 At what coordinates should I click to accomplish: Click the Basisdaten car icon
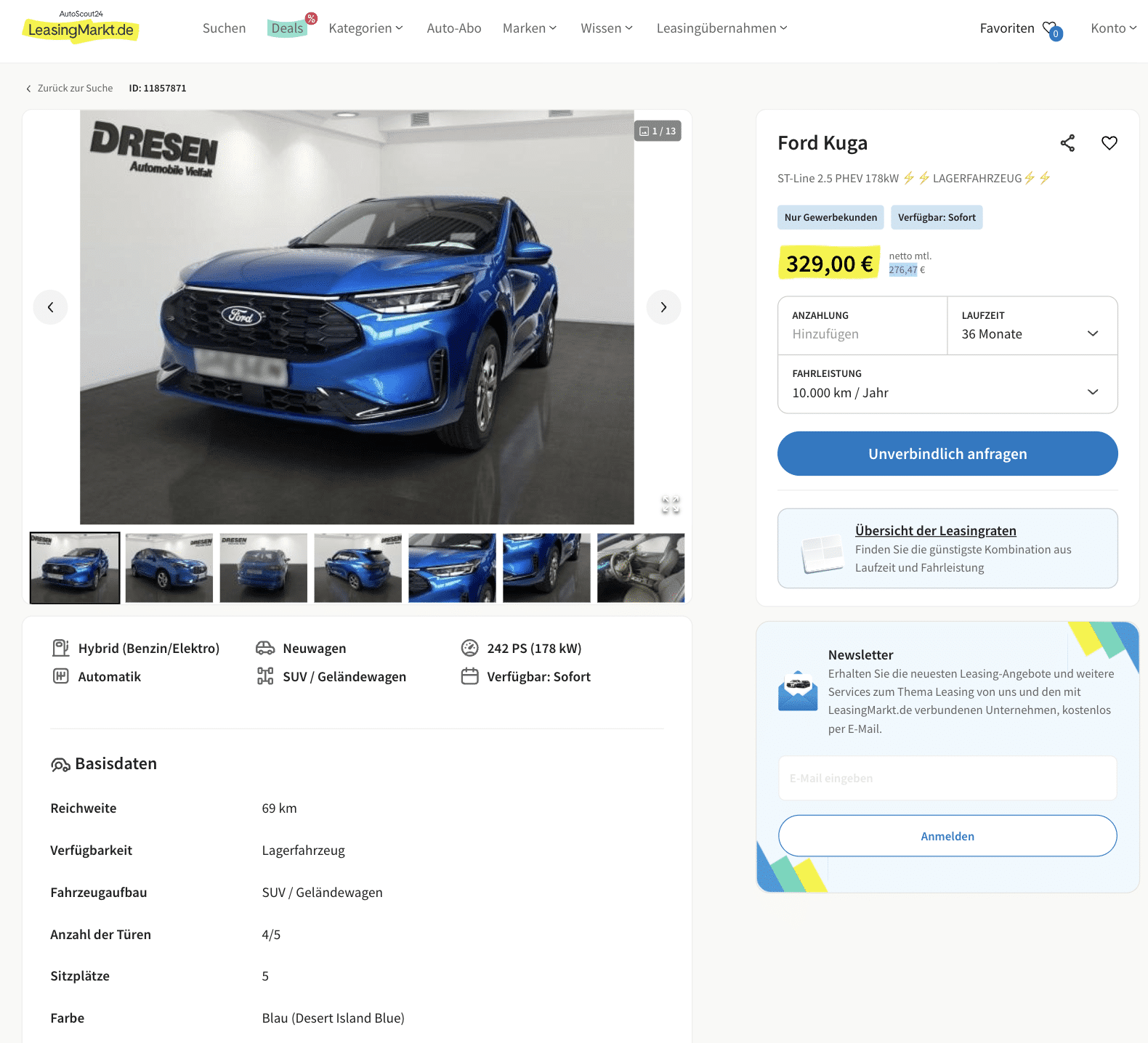pos(60,764)
